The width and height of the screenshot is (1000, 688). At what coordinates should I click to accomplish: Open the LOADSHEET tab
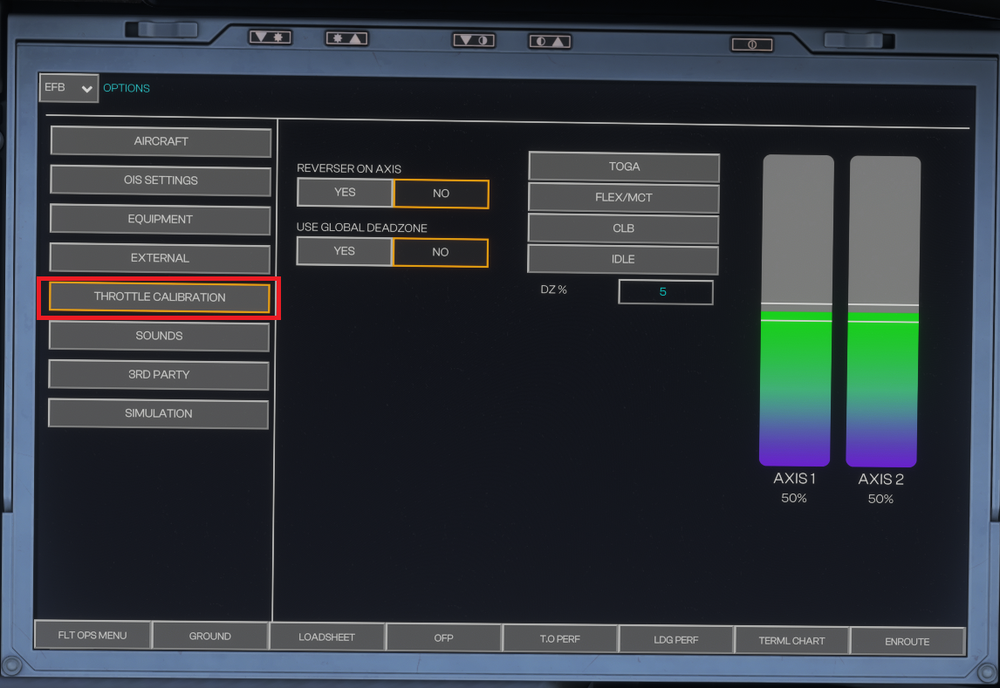click(x=327, y=637)
